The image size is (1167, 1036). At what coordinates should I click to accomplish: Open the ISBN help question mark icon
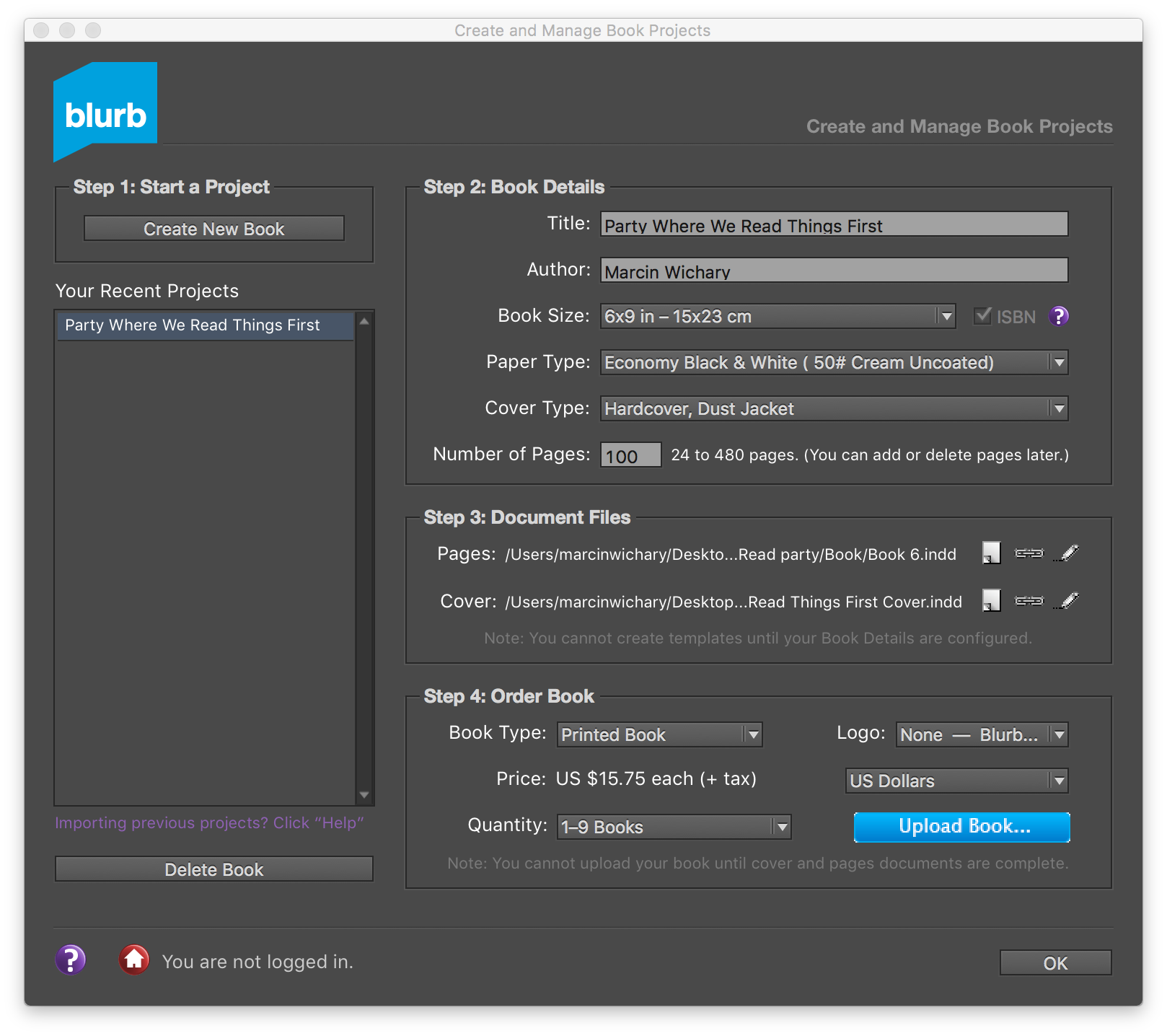[x=1059, y=316]
